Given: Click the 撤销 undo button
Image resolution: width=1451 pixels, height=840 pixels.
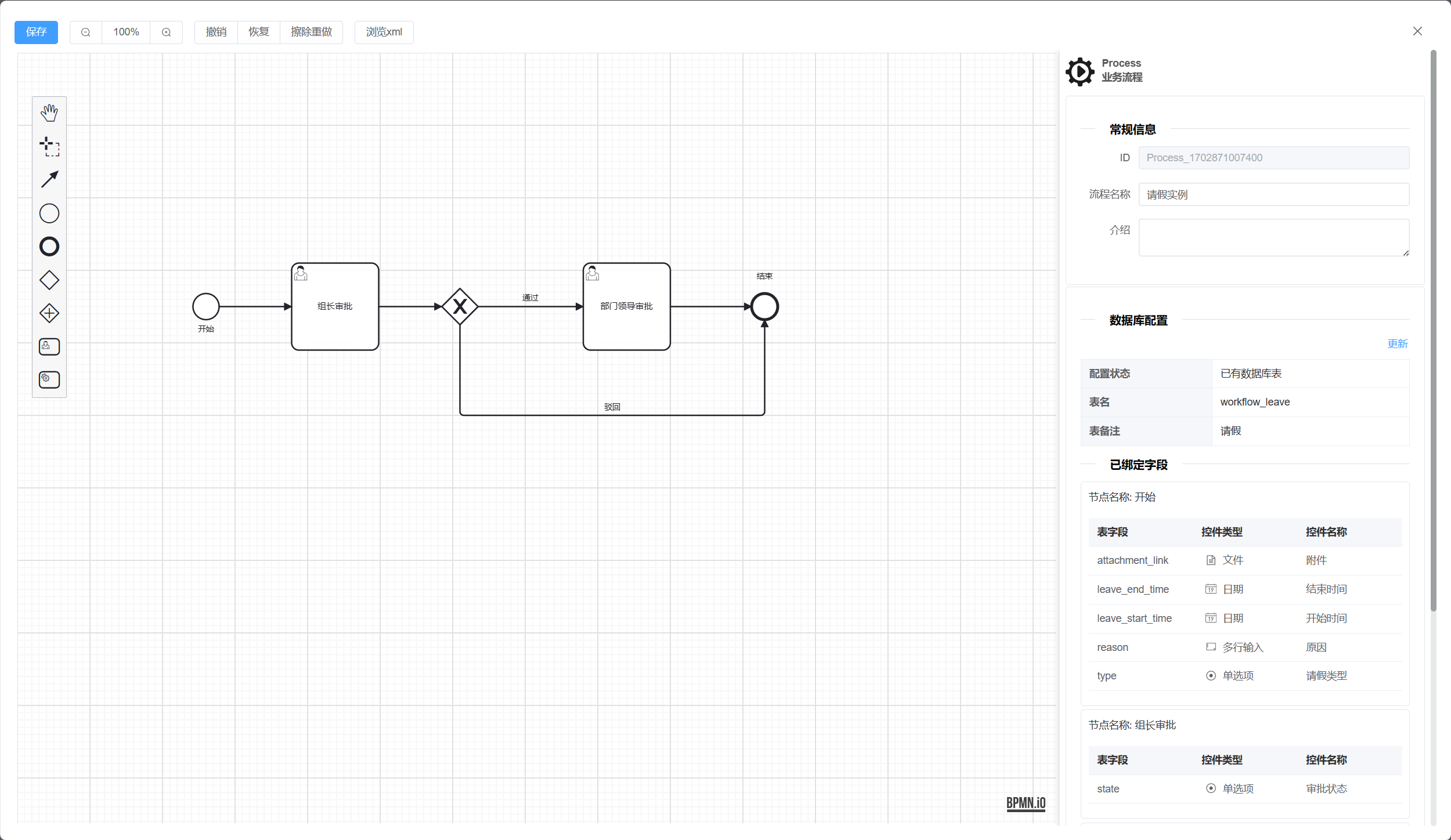Looking at the screenshot, I should pos(216,32).
